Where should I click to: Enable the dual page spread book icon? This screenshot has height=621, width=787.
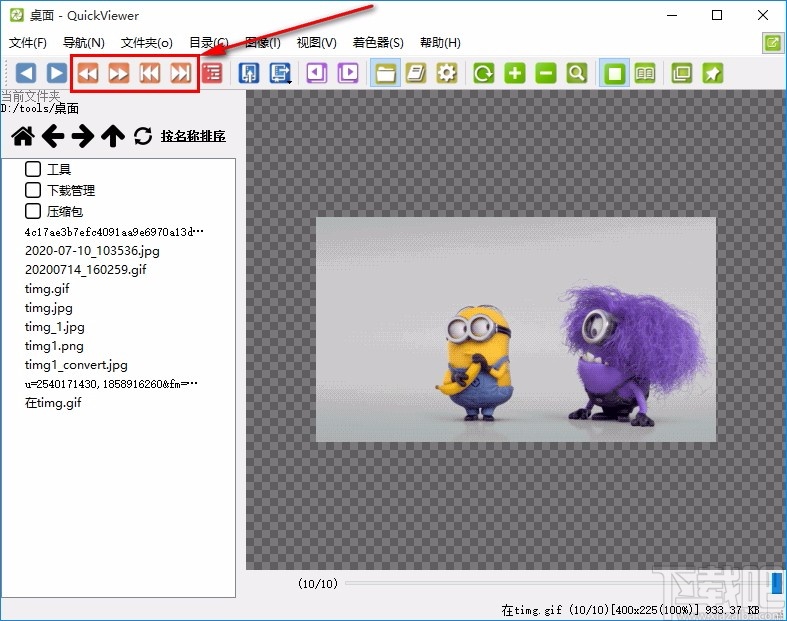click(x=645, y=73)
